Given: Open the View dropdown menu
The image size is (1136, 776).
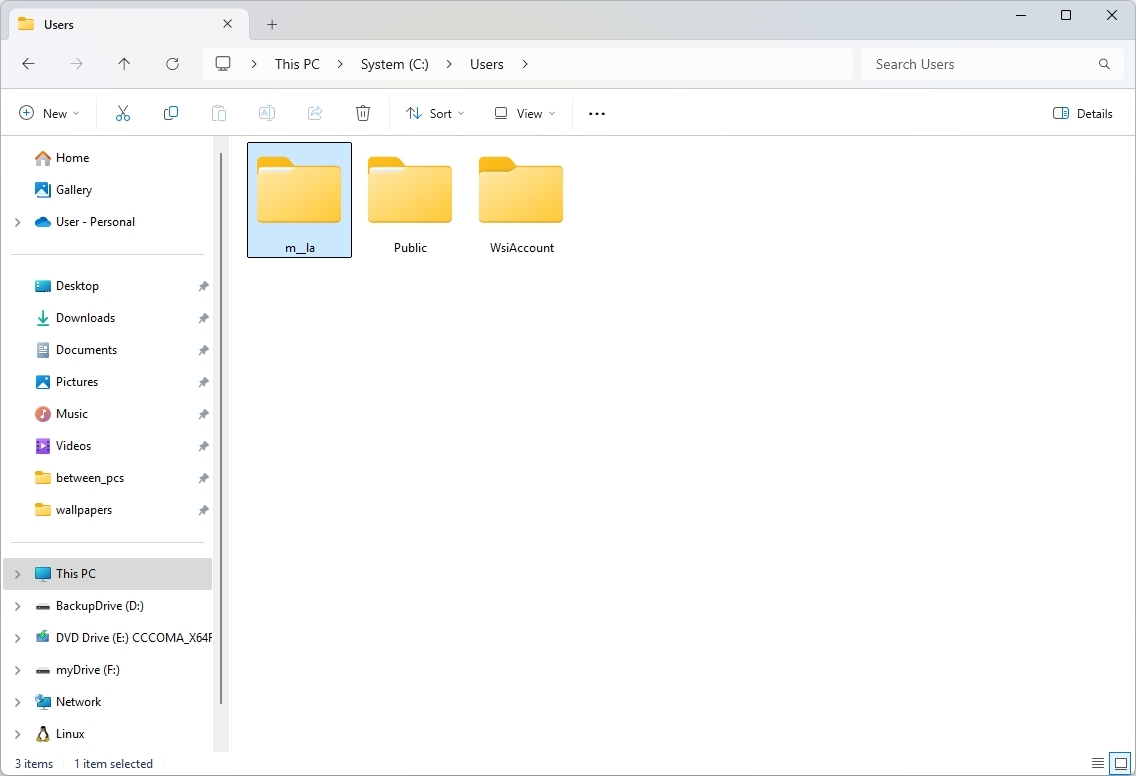Looking at the screenshot, I should pos(525,113).
